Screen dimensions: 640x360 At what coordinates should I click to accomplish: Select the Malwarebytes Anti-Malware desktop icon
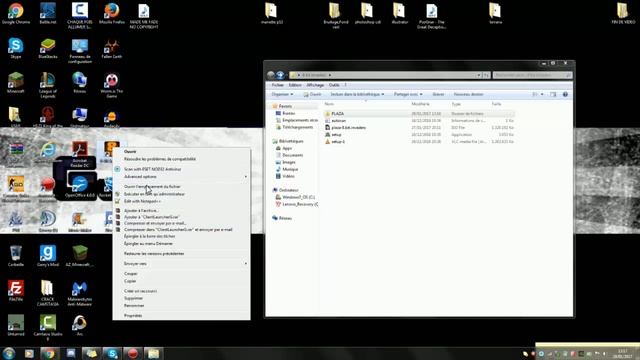pyautogui.click(x=80, y=293)
